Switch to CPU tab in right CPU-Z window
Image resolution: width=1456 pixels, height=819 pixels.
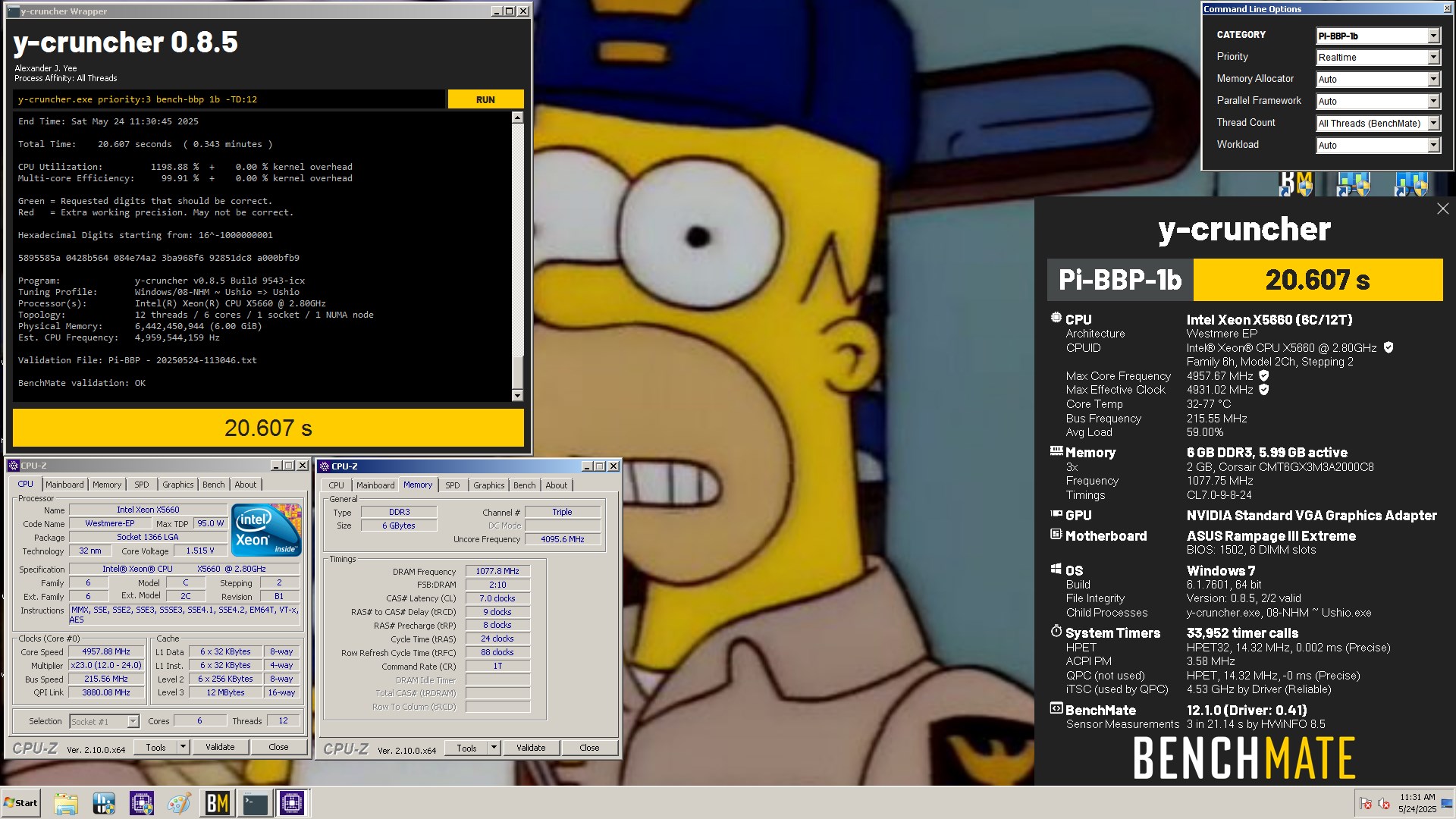pyautogui.click(x=337, y=486)
